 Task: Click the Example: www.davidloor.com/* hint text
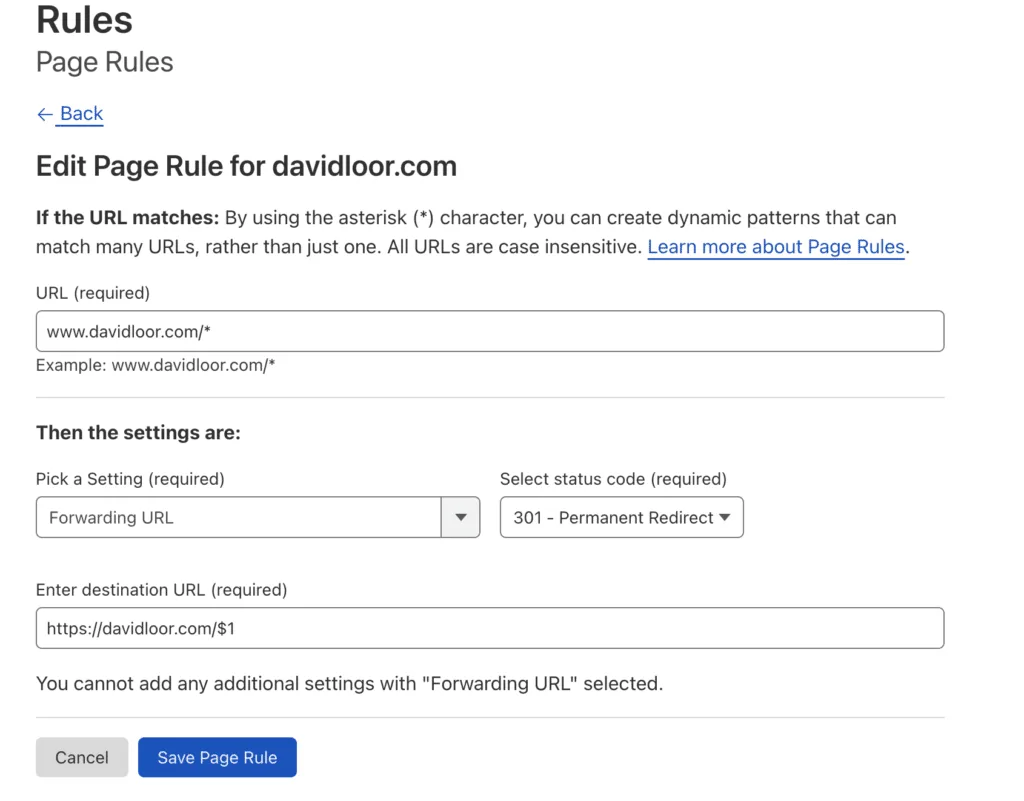point(155,365)
